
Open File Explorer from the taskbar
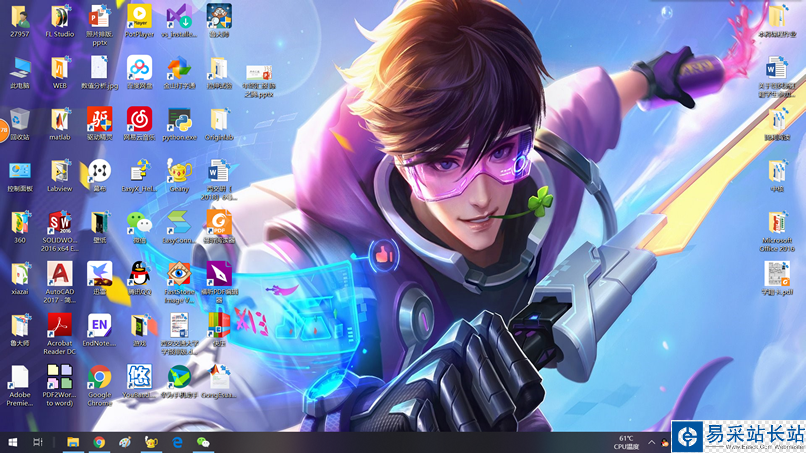point(73,442)
